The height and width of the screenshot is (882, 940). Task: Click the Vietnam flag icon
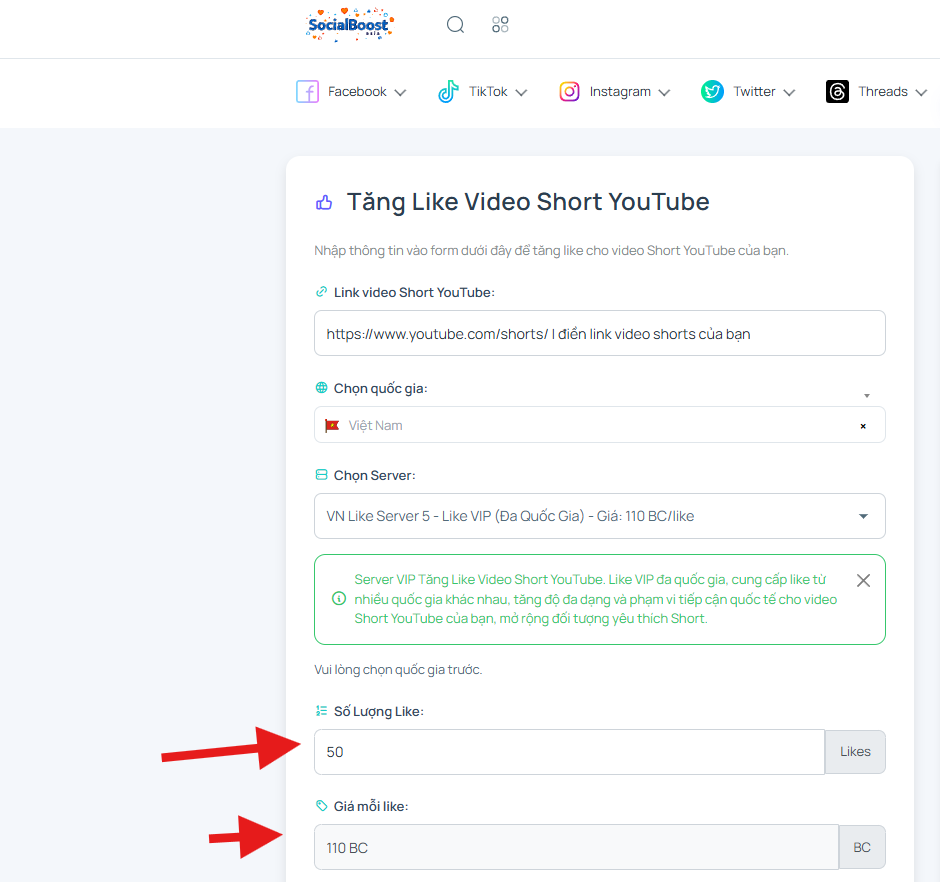coord(332,426)
